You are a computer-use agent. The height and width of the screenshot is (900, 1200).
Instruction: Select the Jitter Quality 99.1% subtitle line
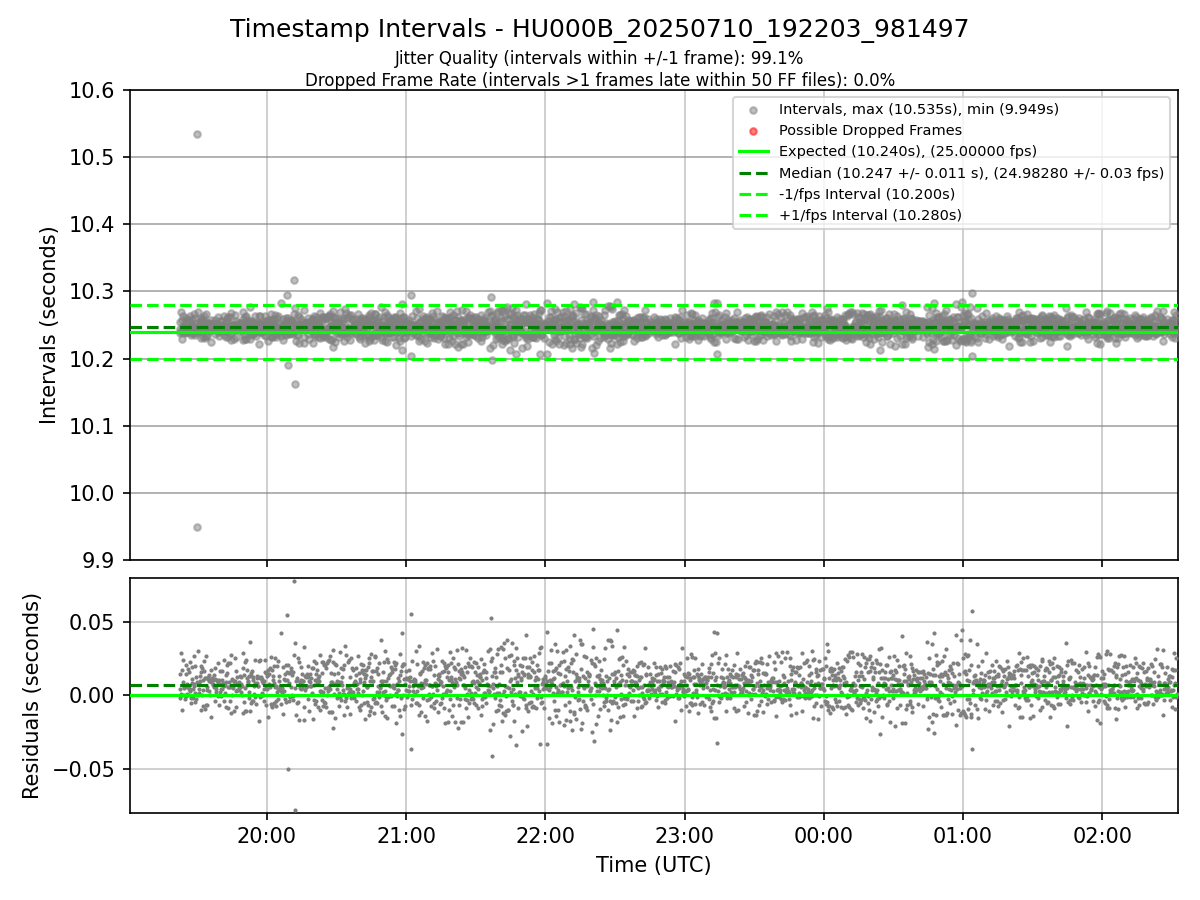(599, 58)
